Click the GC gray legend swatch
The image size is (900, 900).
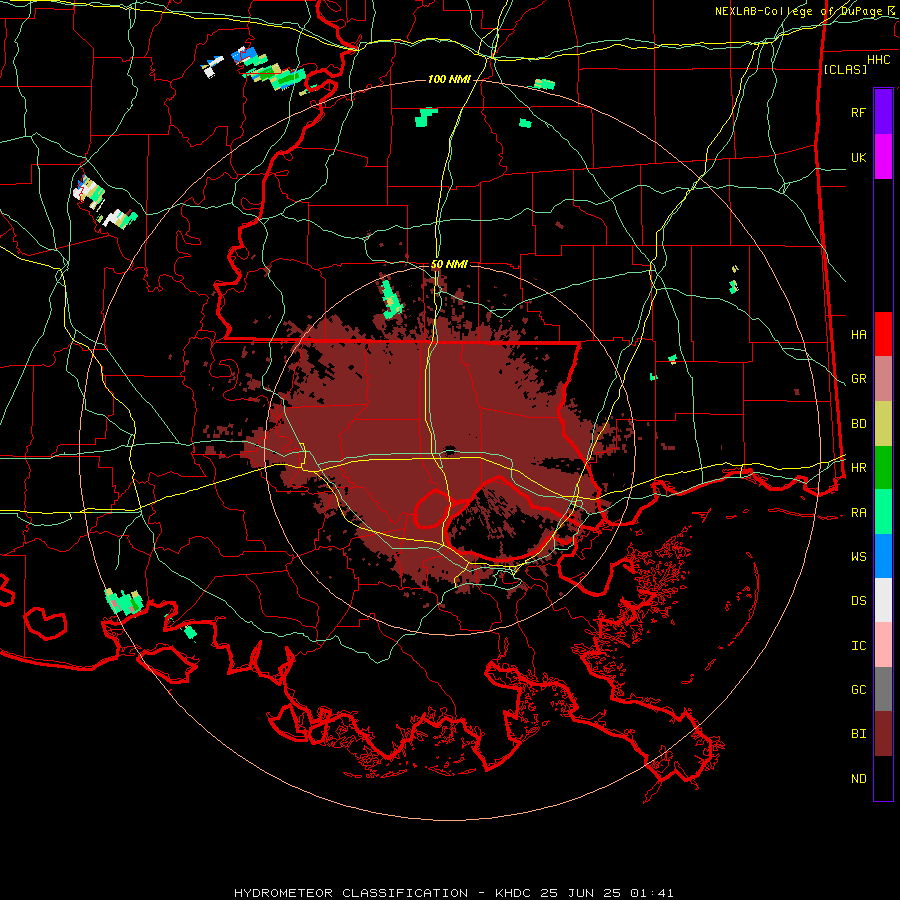pyautogui.click(x=883, y=689)
